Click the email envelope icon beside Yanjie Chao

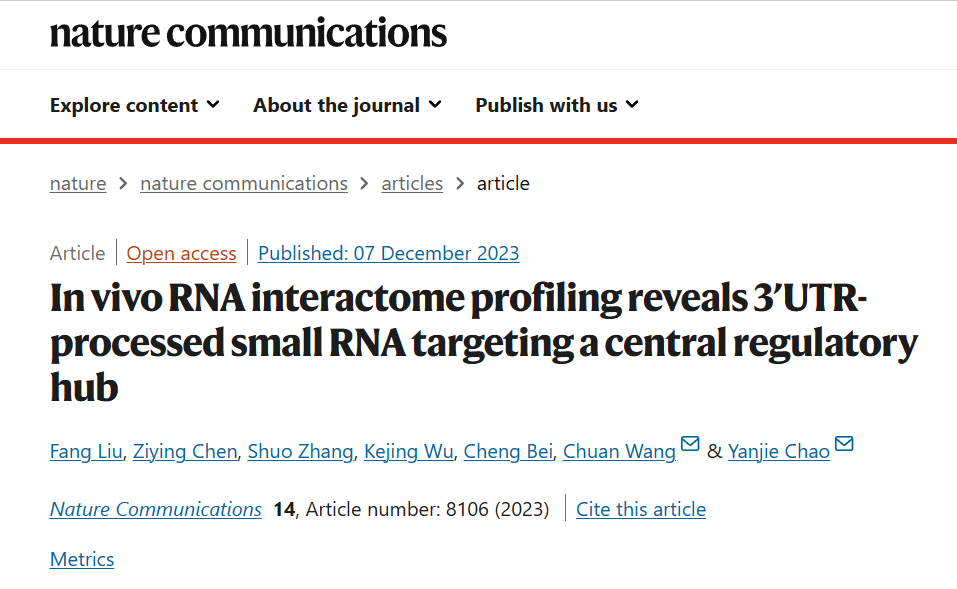[x=844, y=444]
